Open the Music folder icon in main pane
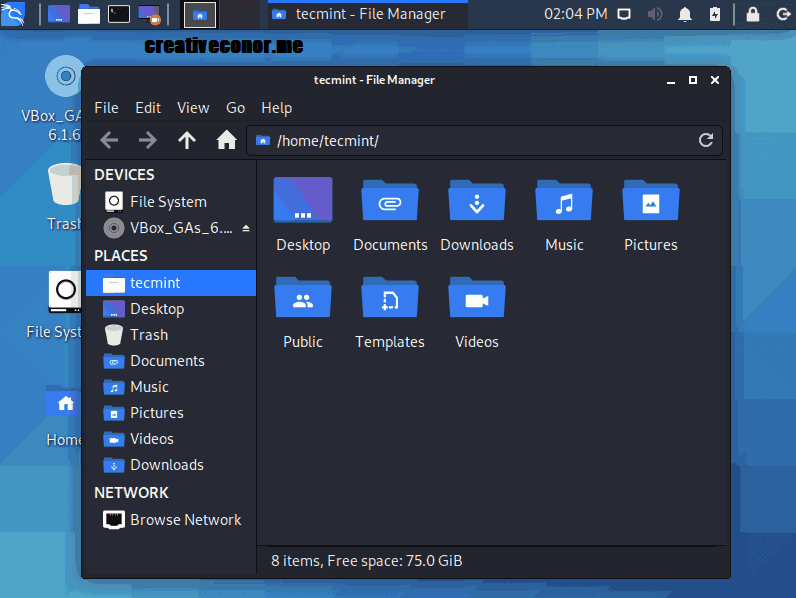This screenshot has height=598, width=796. click(x=564, y=200)
